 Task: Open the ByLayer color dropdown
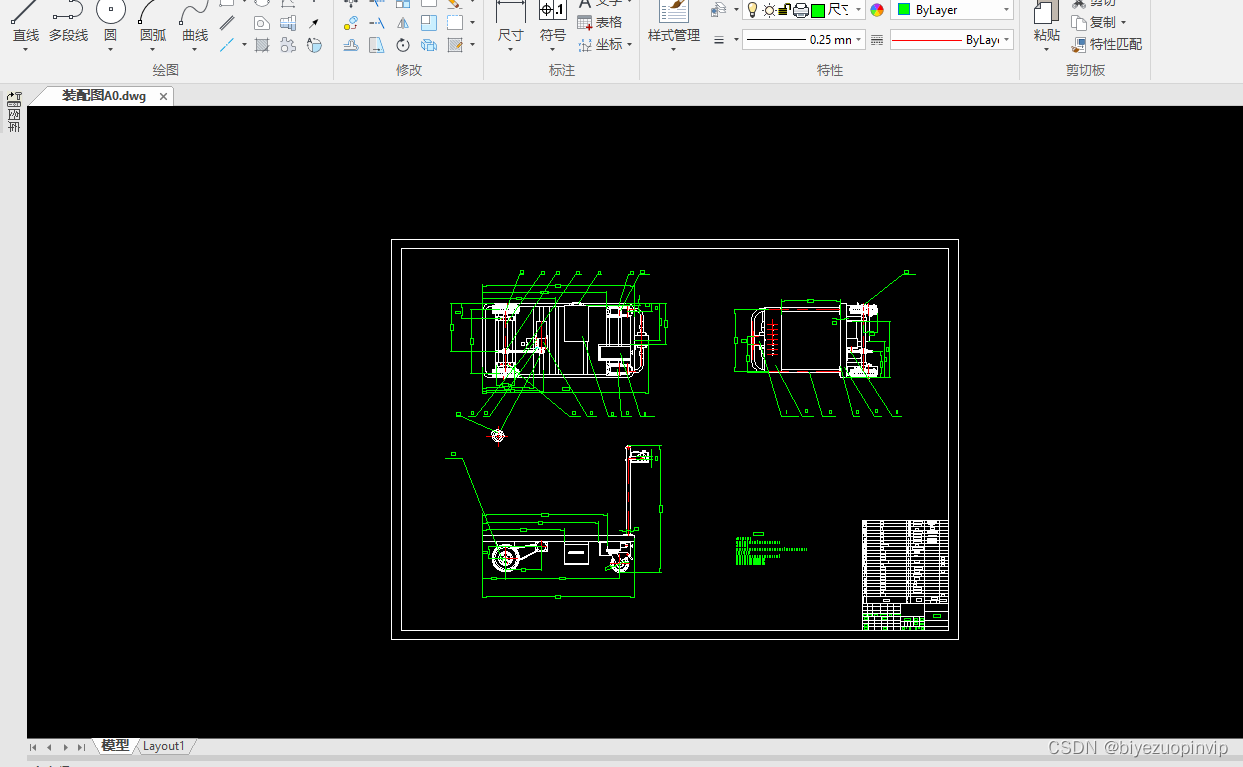tap(952, 9)
